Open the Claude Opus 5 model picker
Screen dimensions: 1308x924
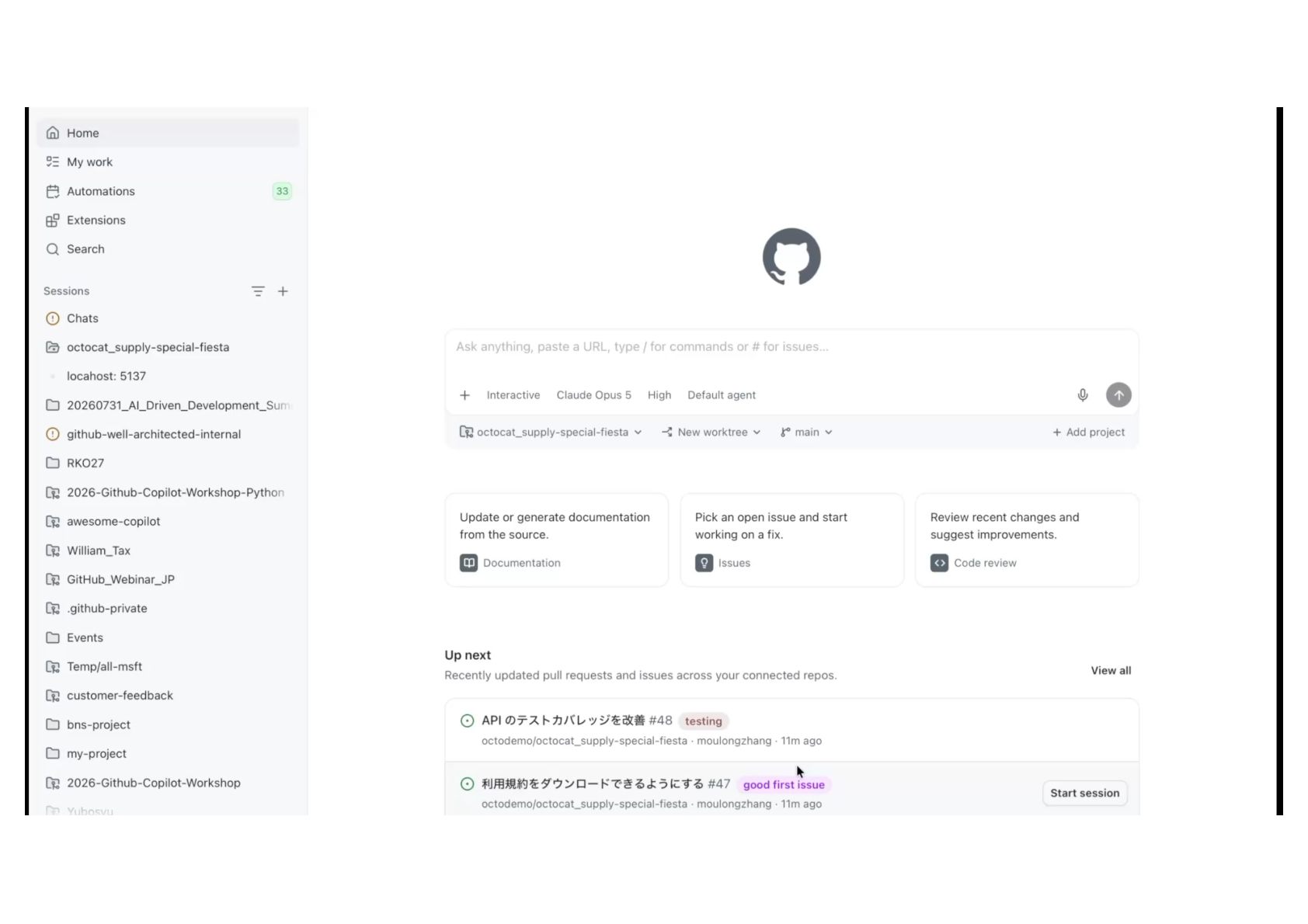click(594, 395)
